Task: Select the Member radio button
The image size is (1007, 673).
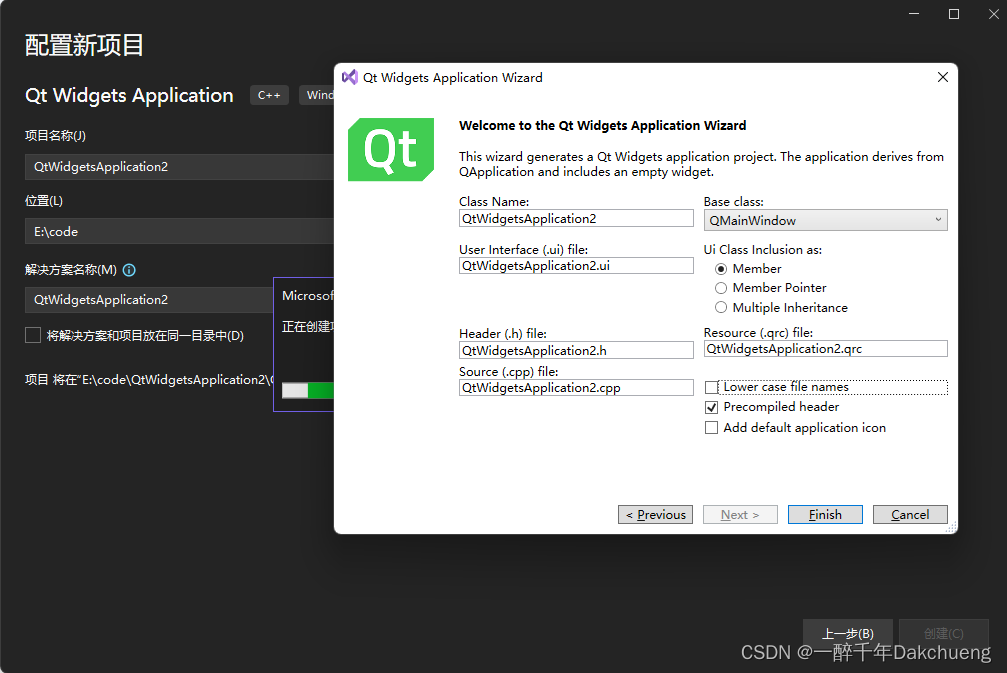Action: (x=721, y=269)
